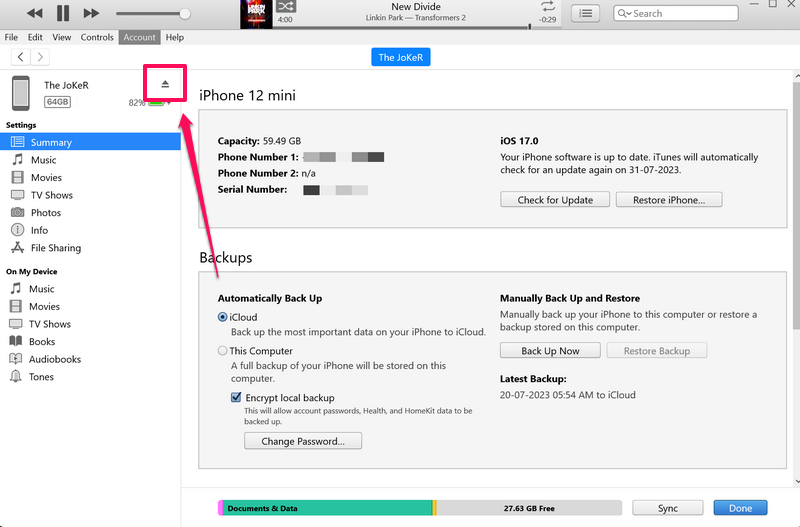
Task: Skip to the next track
Action: [x=91, y=13]
